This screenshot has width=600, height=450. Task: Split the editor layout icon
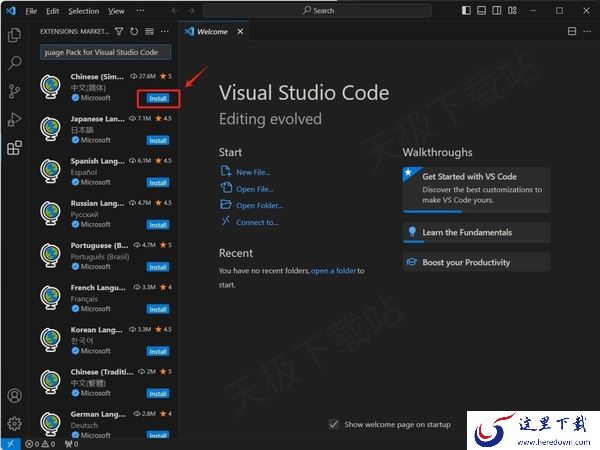(x=572, y=31)
